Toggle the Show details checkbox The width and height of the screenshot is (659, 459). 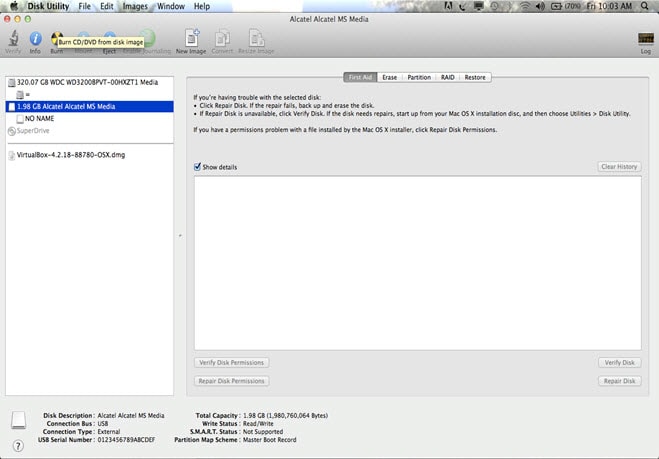click(197, 167)
